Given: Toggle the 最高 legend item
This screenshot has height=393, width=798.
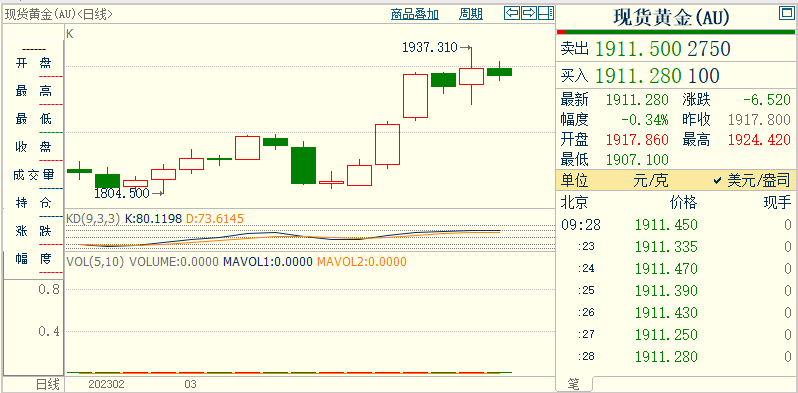Looking at the screenshot, I should click(34, 92).
